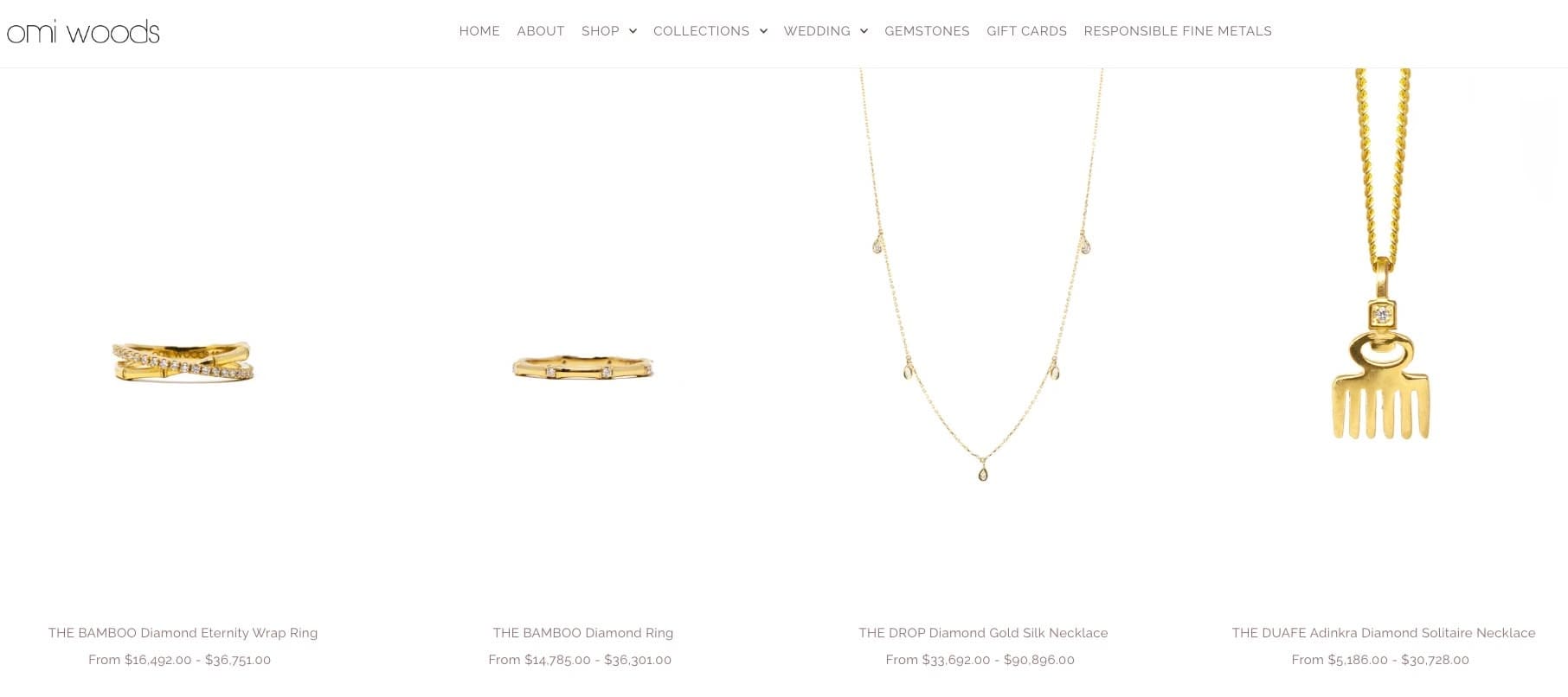This screenshot has width=1568, height=697.
Task: Expand the SHOP dropdown arrow
Action: pyautogui.click(x=633, y=31)
